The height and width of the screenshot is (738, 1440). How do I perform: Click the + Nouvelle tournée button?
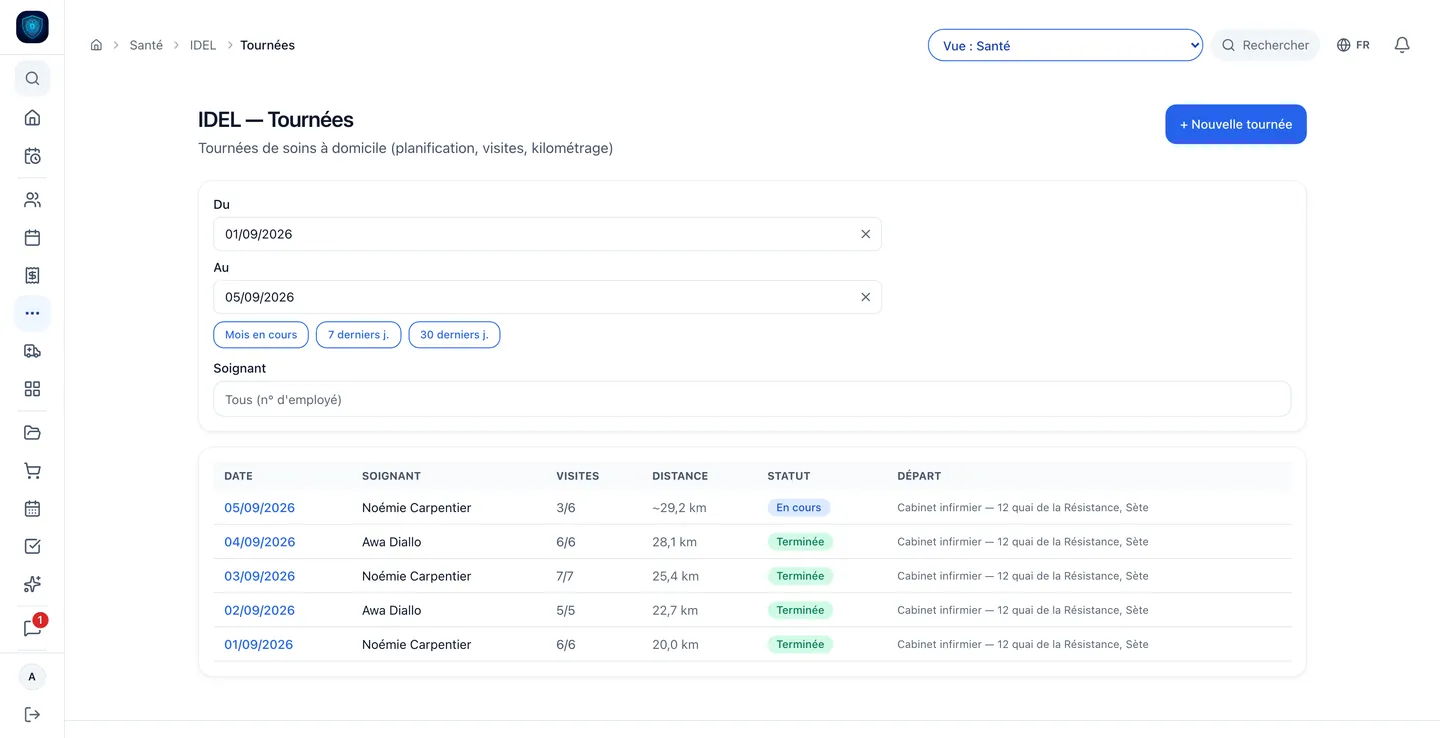(1236, 124)
